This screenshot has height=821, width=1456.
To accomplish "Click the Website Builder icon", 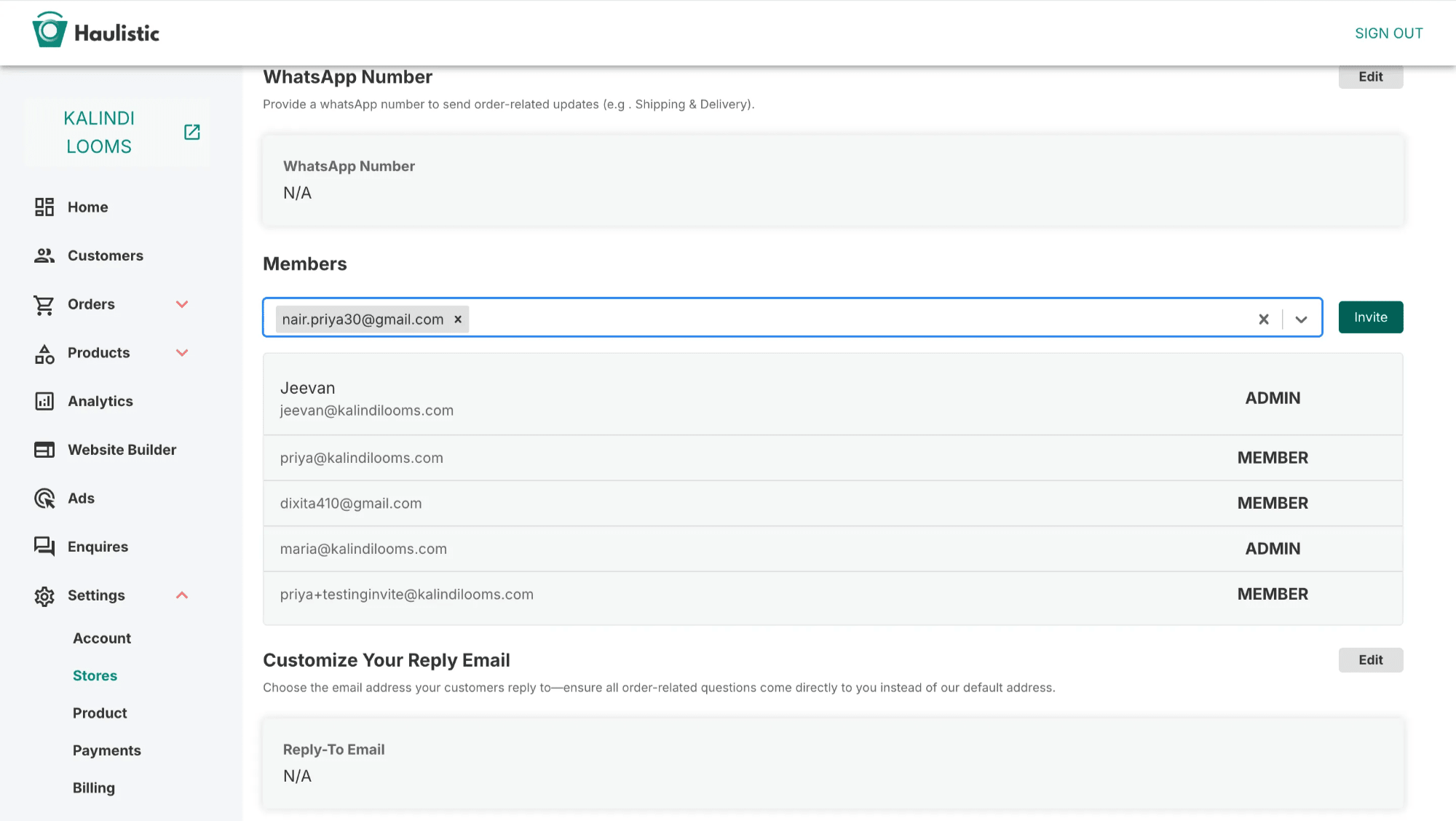I will click(x=44, y=450).
